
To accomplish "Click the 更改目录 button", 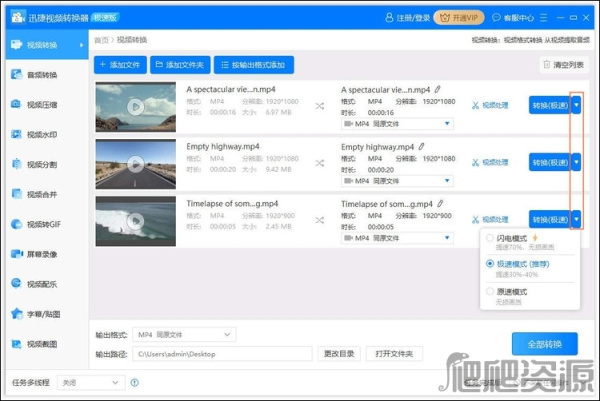I will pos(339,354).
